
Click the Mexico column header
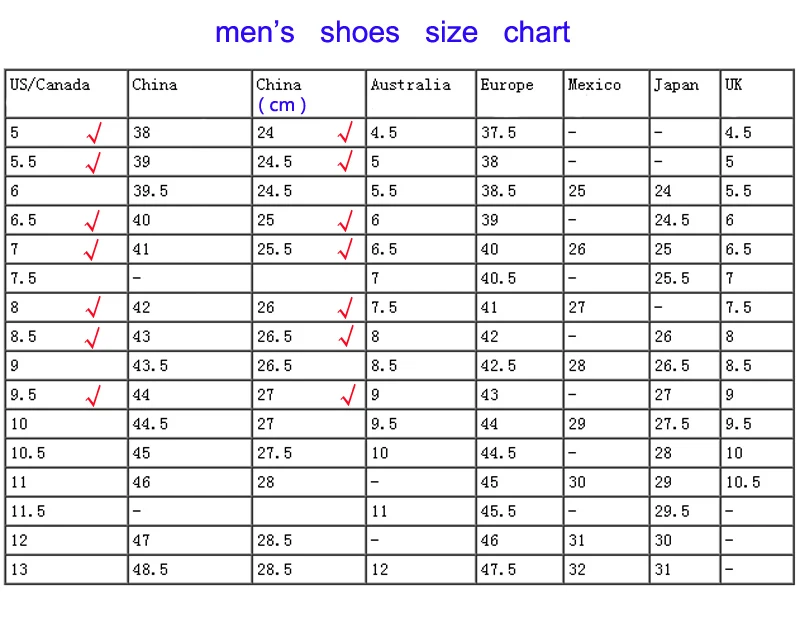point(594,85)
